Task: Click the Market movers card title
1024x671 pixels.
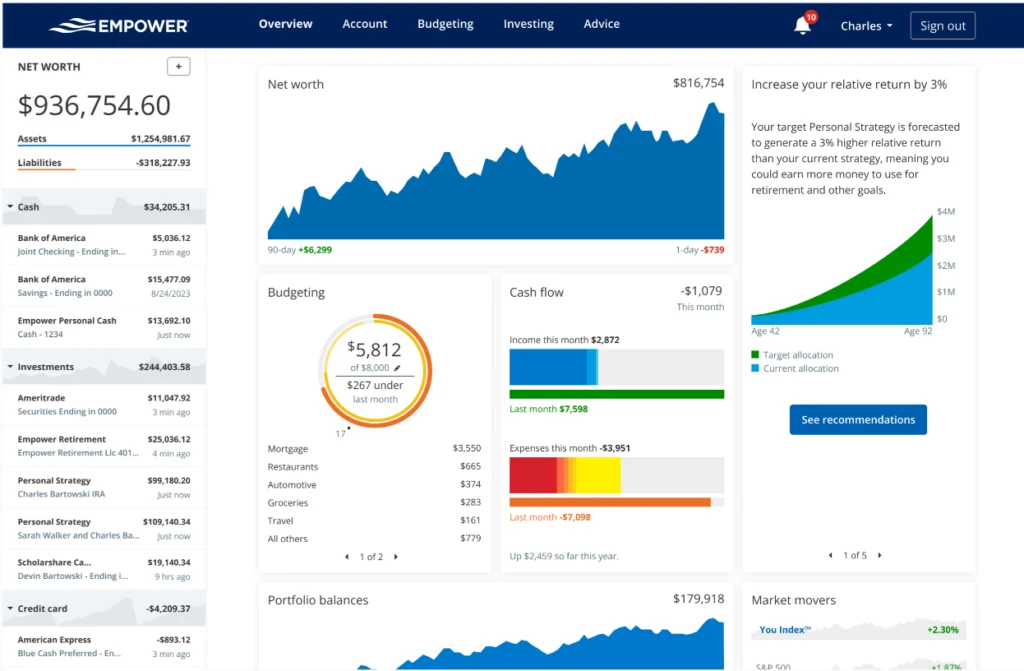Action: [793, 600]
